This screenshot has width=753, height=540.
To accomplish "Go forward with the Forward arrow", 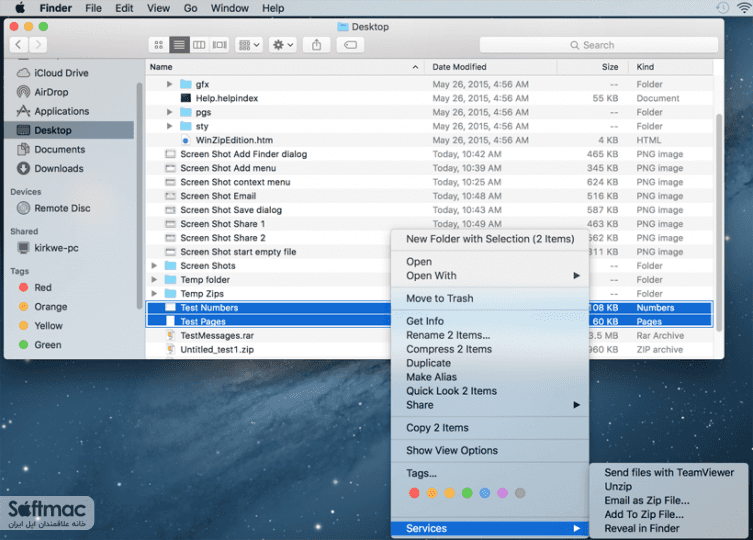I will [x=38, y=45].
